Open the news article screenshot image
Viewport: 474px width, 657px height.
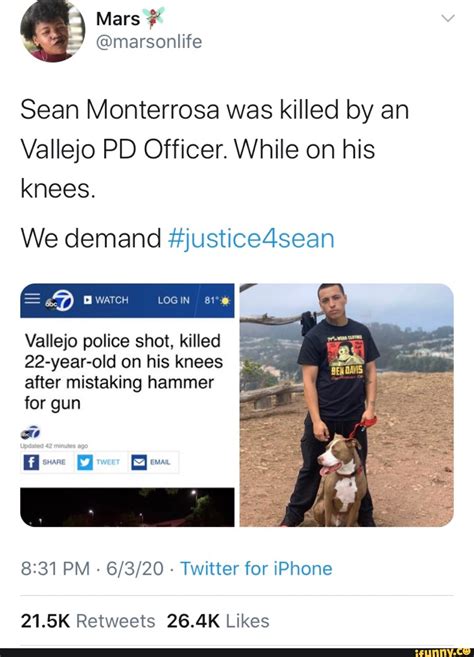coord(127,405)
